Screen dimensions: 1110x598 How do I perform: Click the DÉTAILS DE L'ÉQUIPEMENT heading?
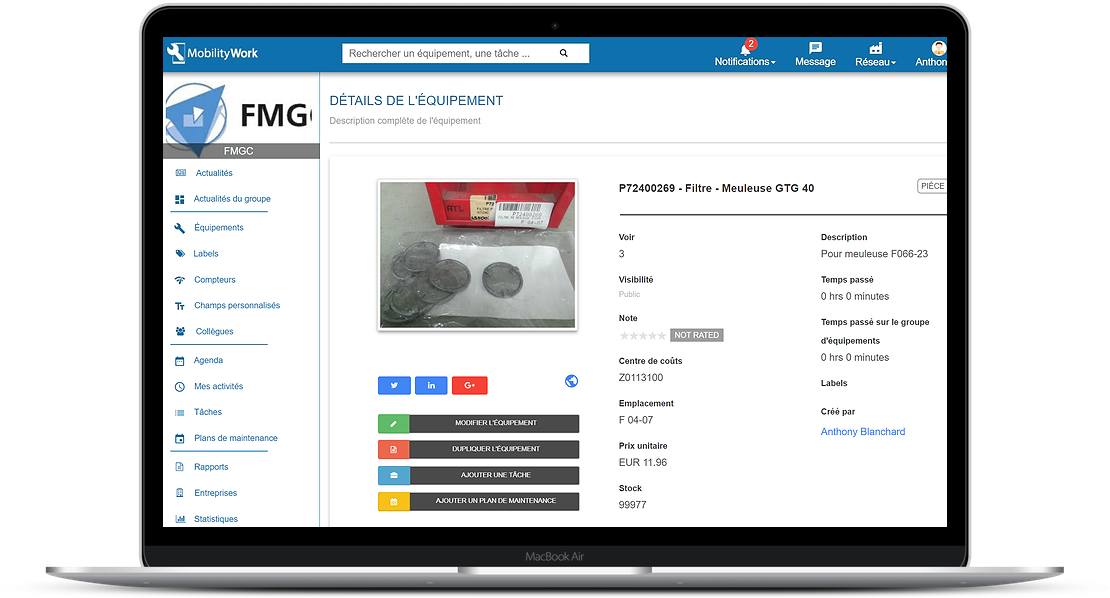[416, 100]
